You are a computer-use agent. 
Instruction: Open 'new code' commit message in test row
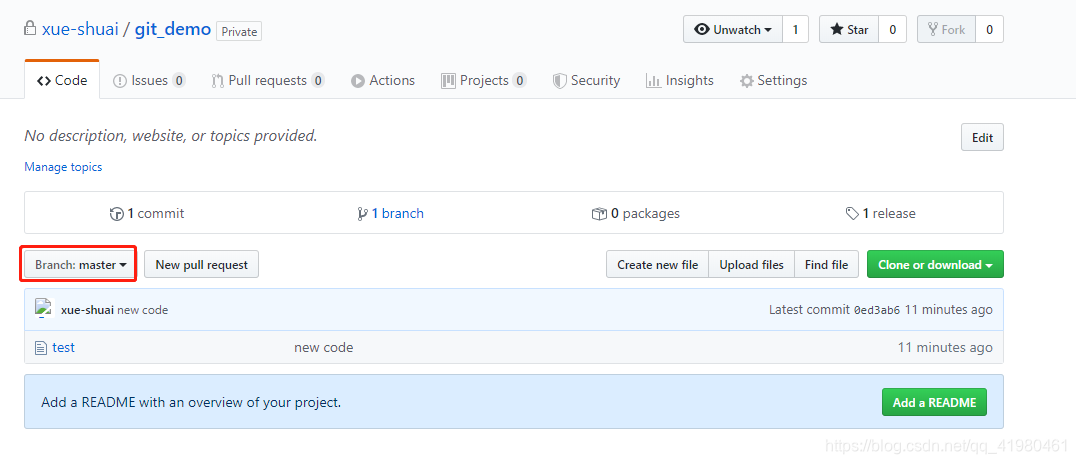coord(324,347)
